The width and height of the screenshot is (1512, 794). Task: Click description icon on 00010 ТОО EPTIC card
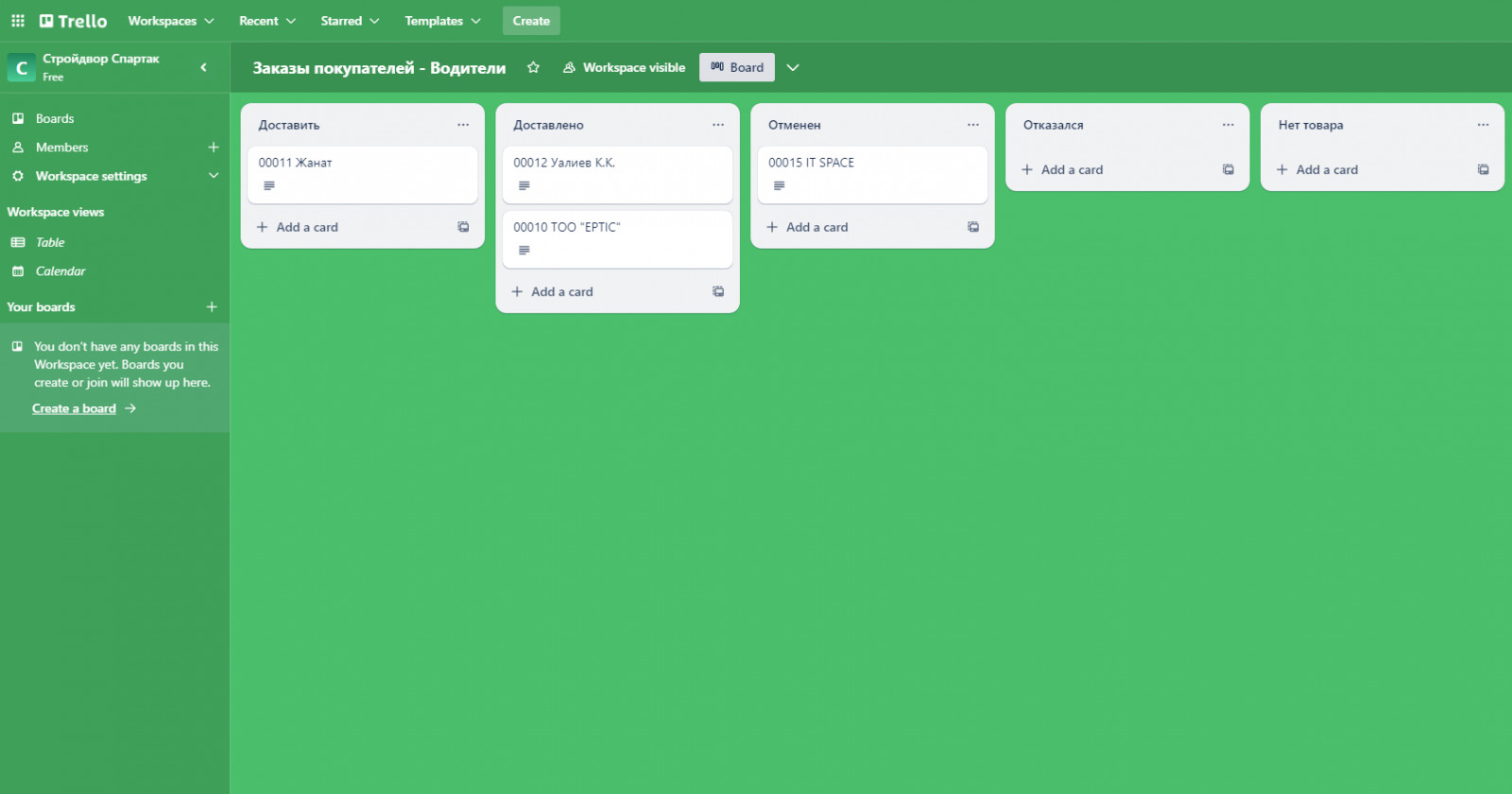[524, 250]
